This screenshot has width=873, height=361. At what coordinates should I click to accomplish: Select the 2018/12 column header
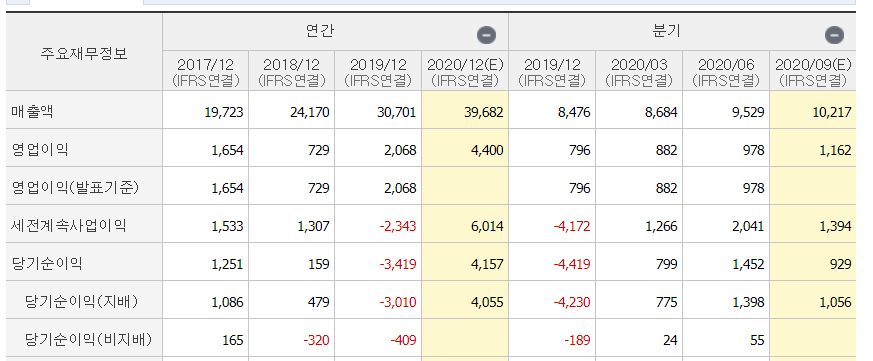[x=292, y=72]
